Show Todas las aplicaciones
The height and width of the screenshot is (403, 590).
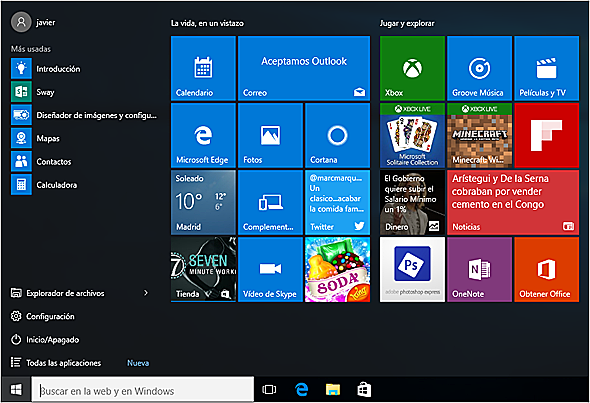click(x=56, y=363)
